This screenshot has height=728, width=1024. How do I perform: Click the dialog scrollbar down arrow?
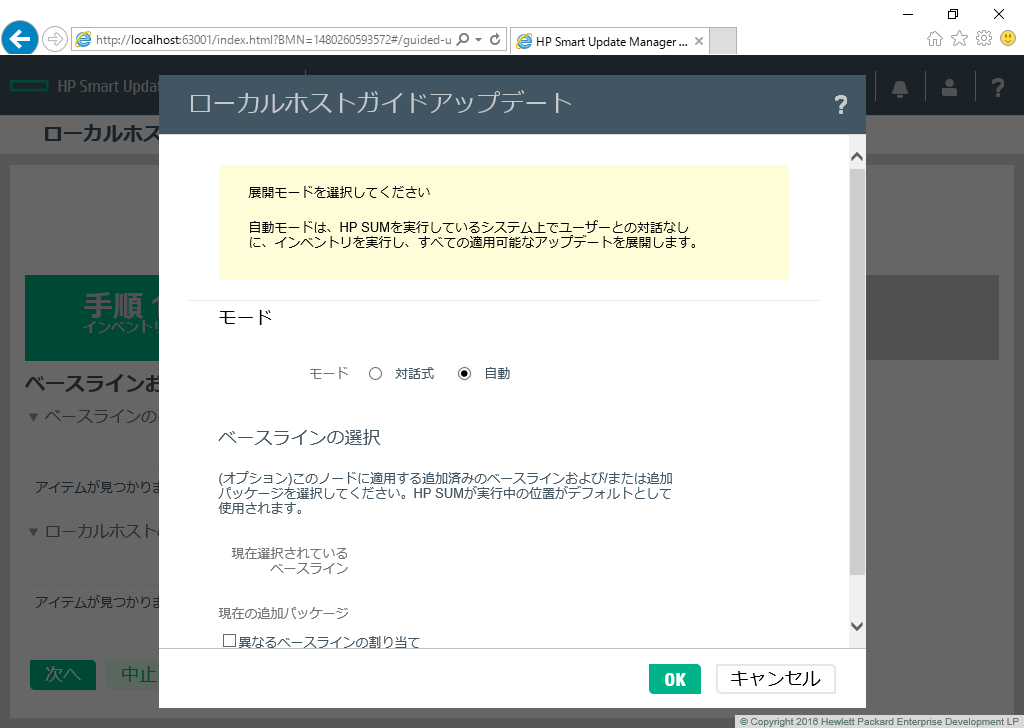[x=857, y=626]
